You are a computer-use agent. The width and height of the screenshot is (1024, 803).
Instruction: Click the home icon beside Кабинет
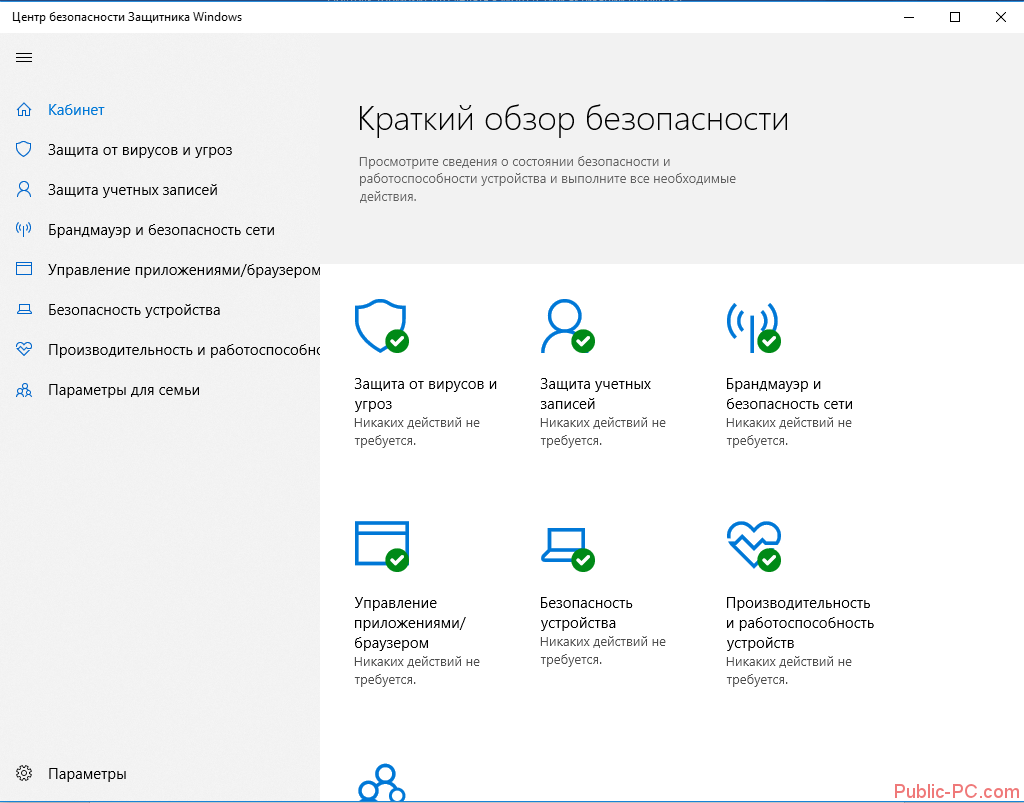[24, 110]
